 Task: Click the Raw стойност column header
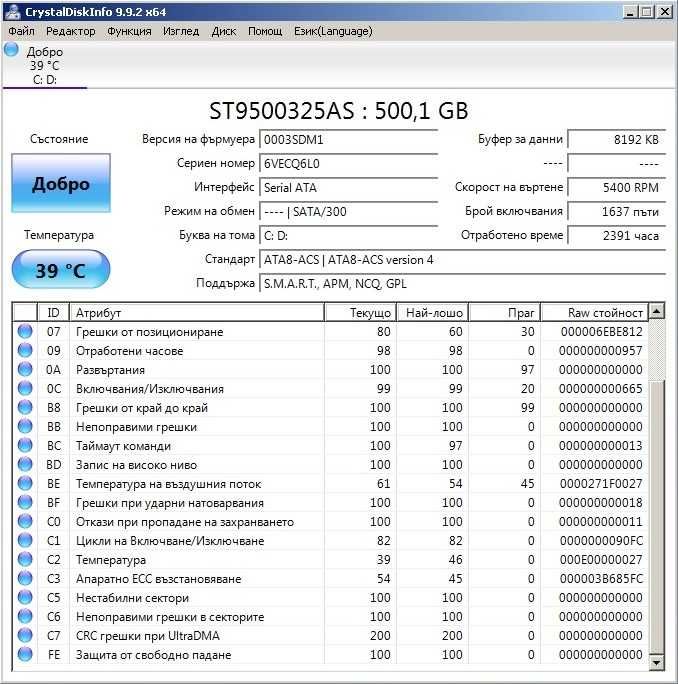pyautogui.click(x=595, y=312)
